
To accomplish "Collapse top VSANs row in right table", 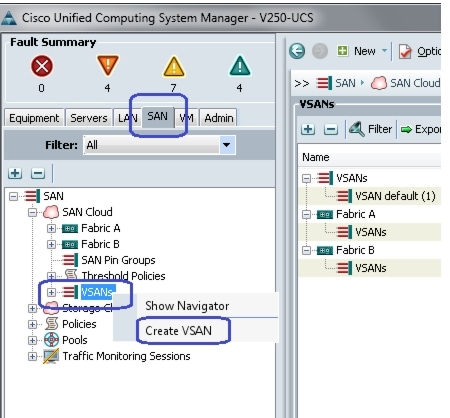I will 306,178.
